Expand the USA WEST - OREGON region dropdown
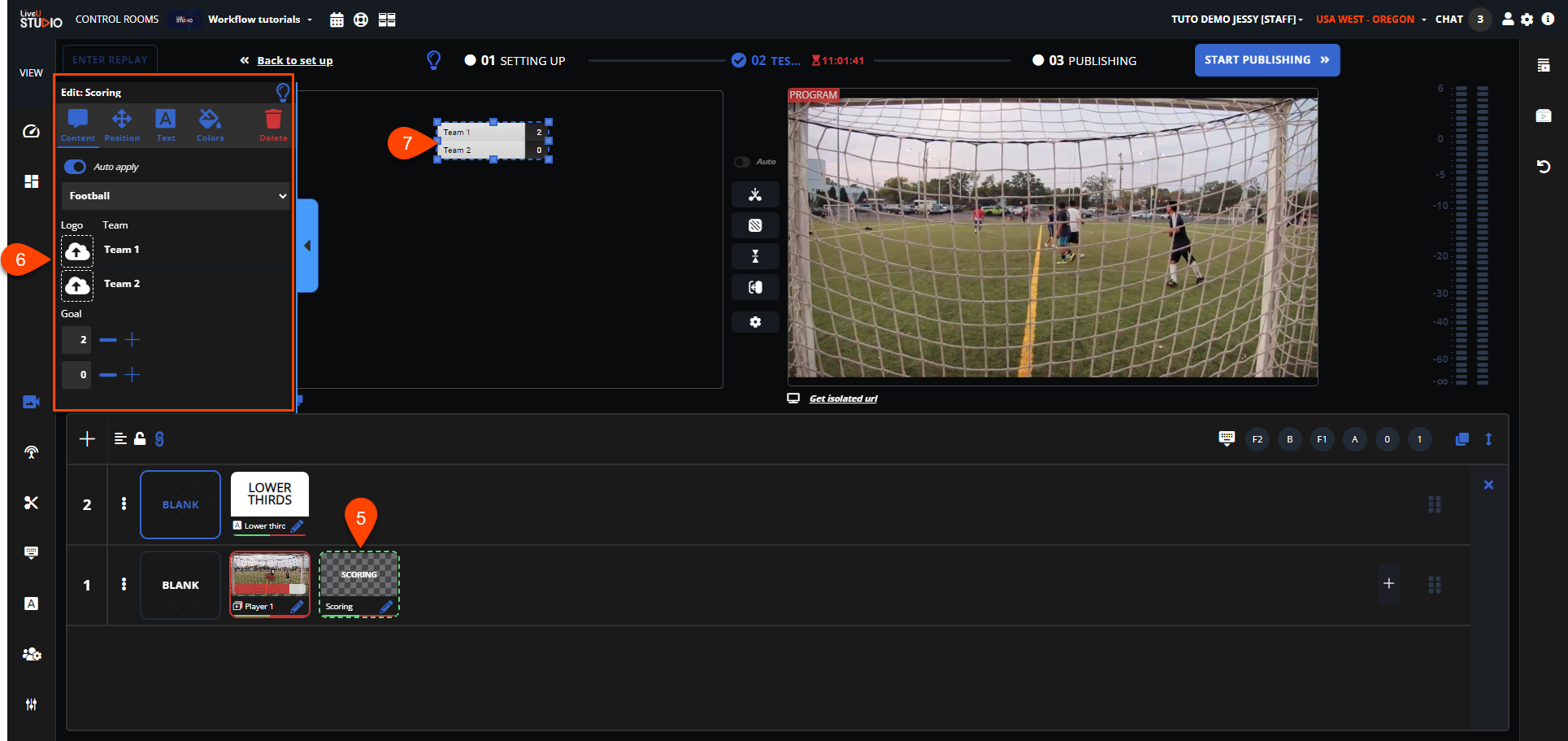 tap(1371, 20)
